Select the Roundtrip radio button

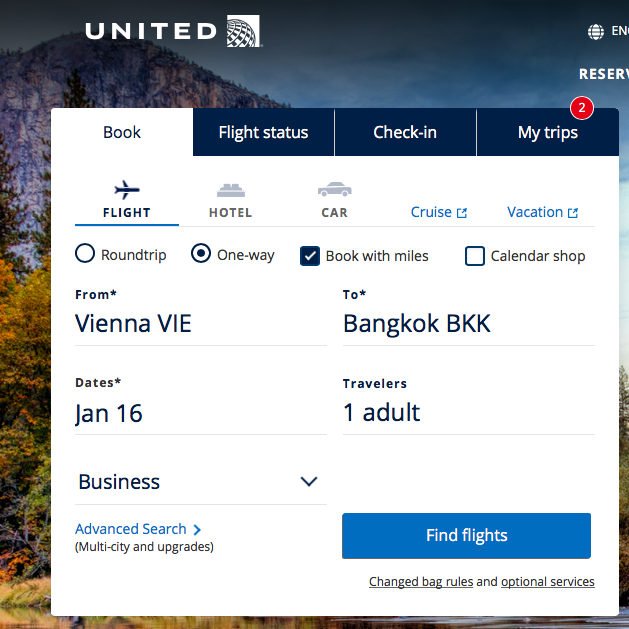point(85,254)
